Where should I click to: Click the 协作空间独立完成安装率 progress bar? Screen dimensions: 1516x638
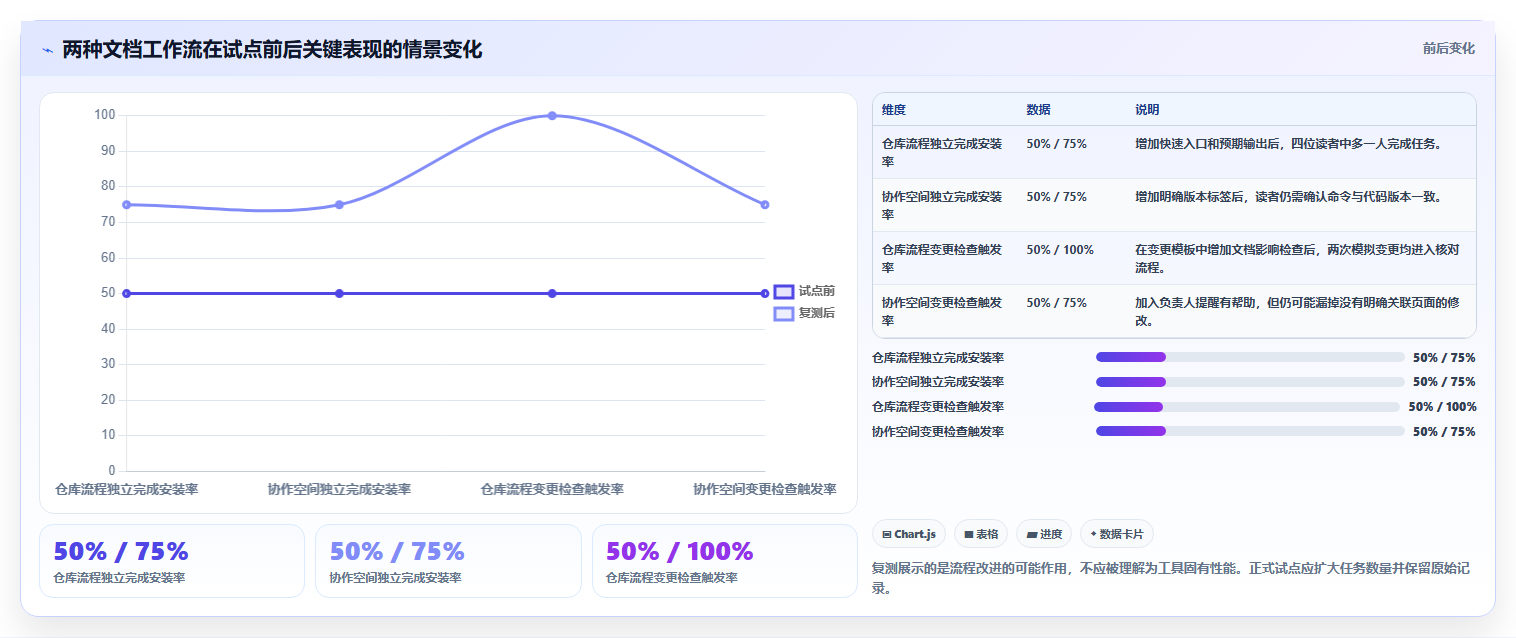tap(1250, 382)
